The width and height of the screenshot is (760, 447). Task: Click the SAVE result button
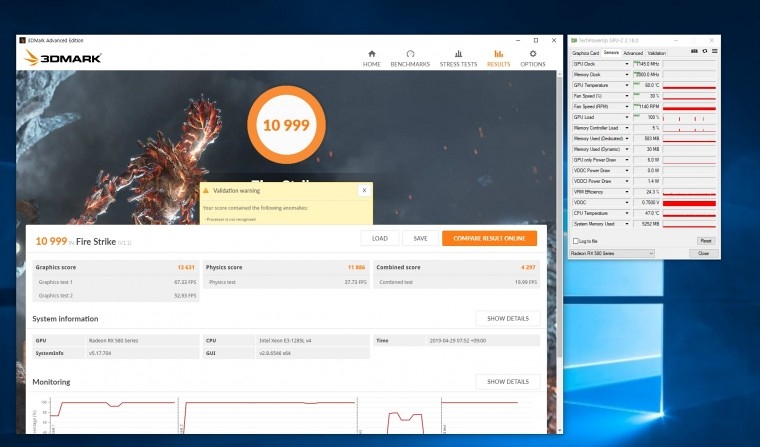tap(420, 239)
